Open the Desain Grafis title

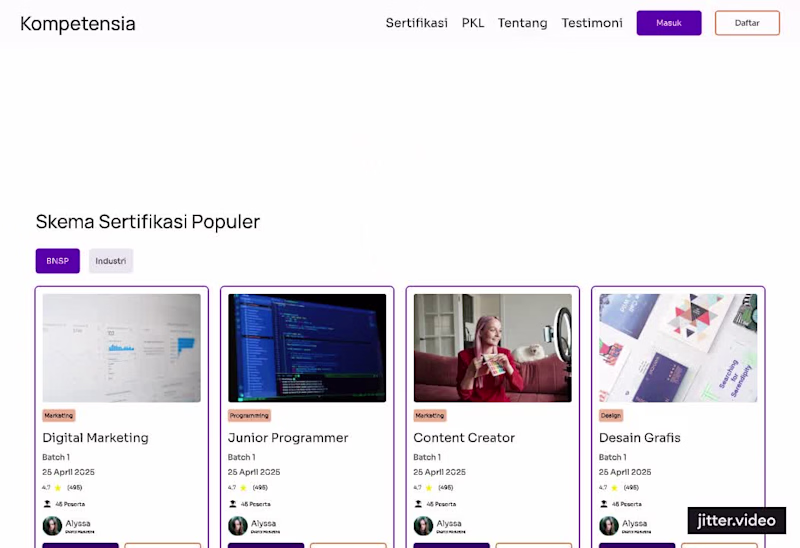click(639, 438)
